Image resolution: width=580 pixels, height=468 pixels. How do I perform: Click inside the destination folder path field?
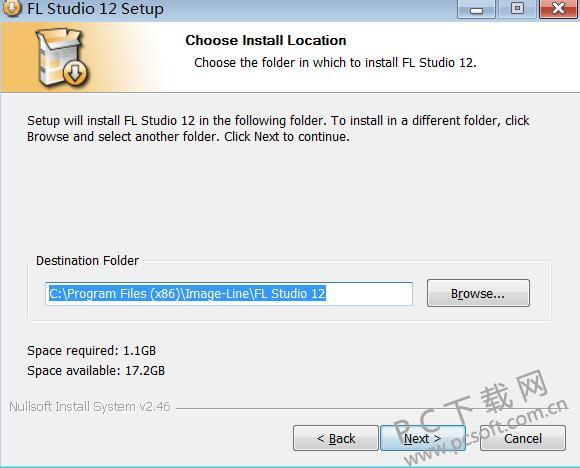(229, 294)
